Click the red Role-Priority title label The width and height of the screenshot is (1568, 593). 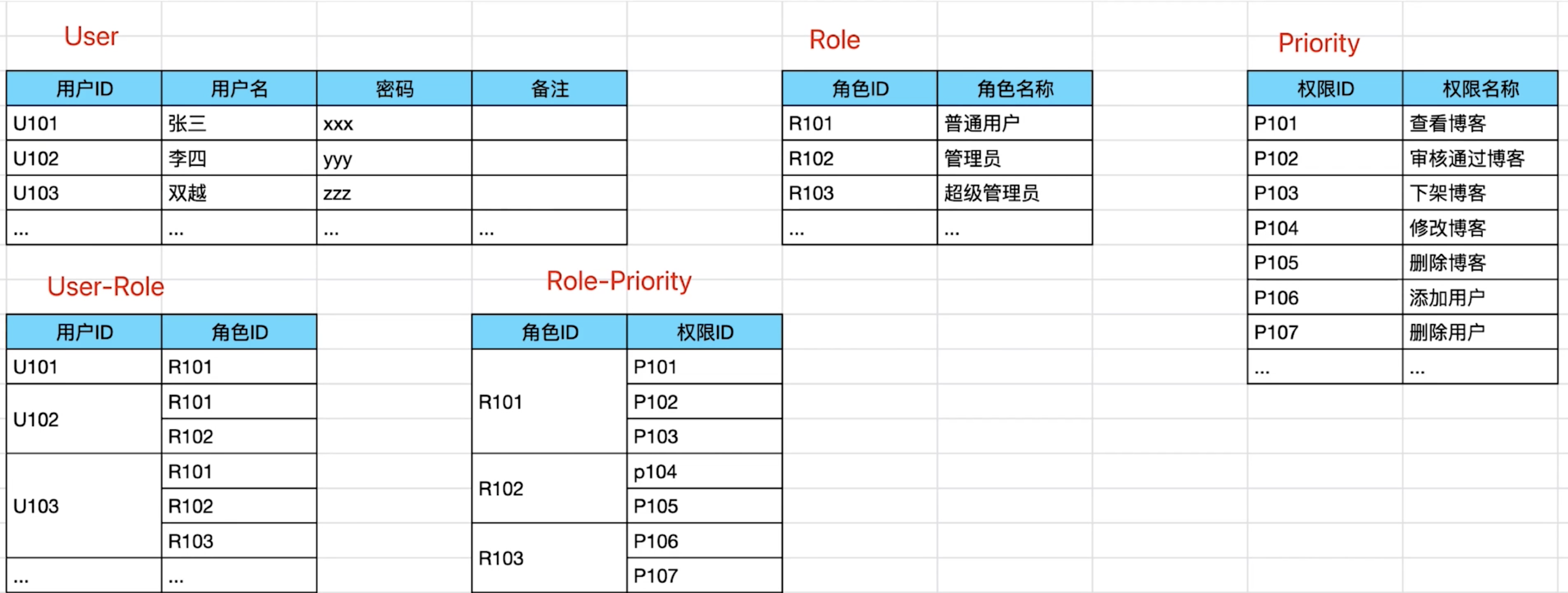[619, 281]
